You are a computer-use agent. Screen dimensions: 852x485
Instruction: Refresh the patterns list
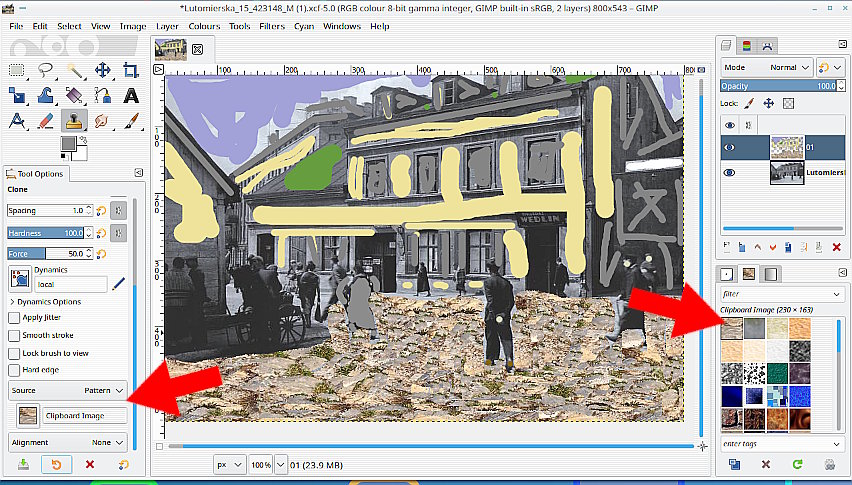coord(797,464)
